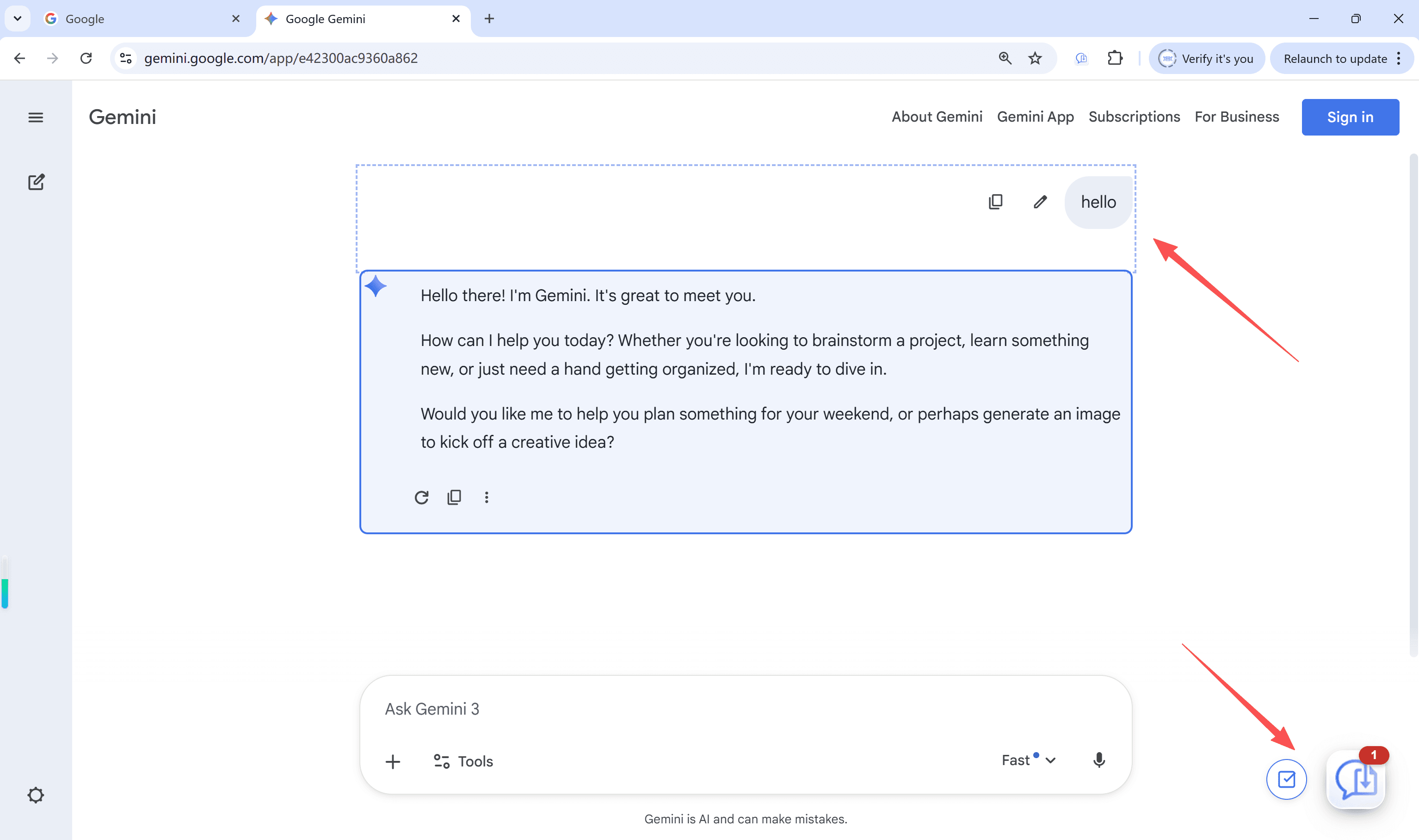Click the Sign in button
The image size is (1419, 840).
1350,117
